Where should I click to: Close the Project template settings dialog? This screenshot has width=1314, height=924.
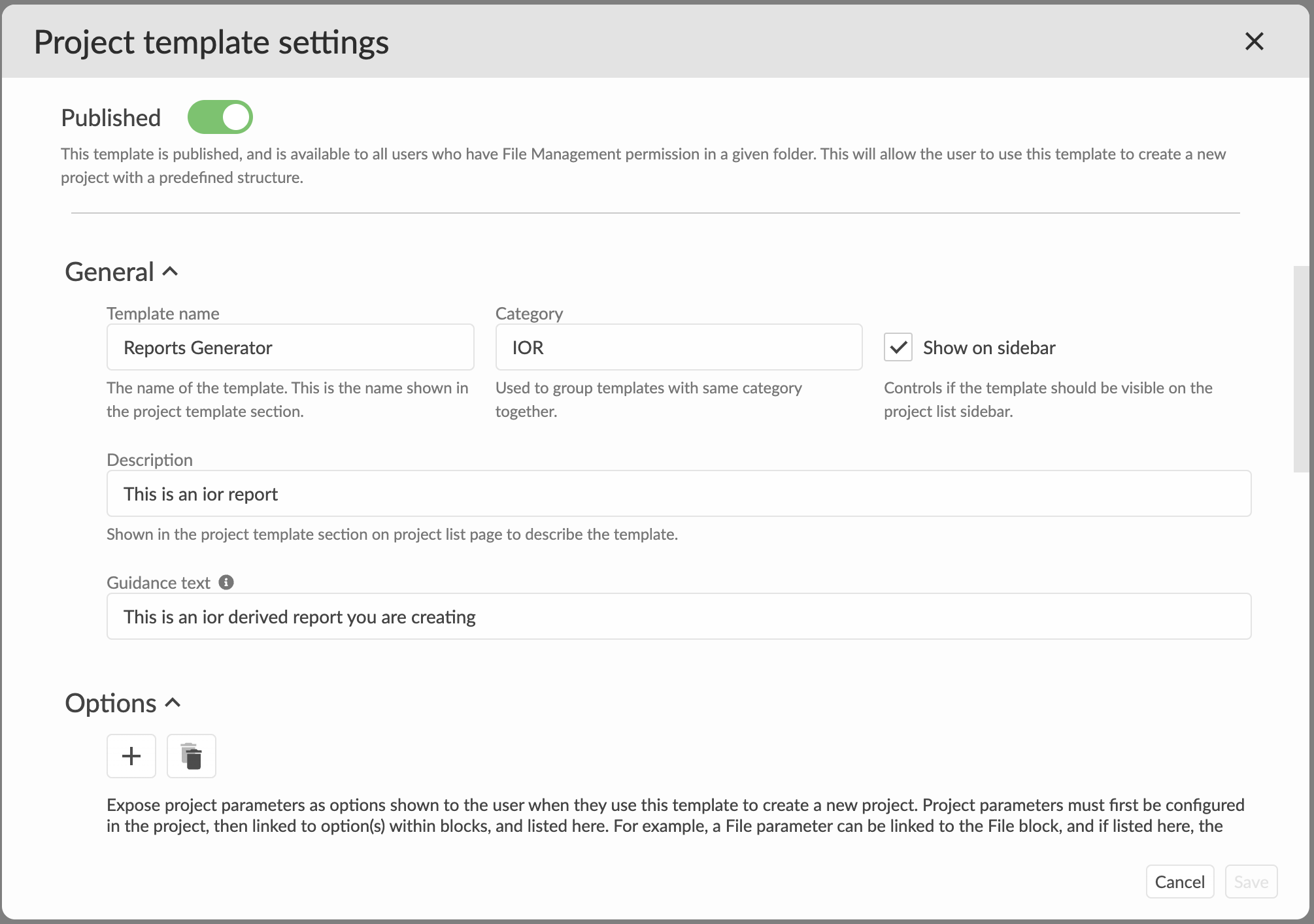(1253, 42)
